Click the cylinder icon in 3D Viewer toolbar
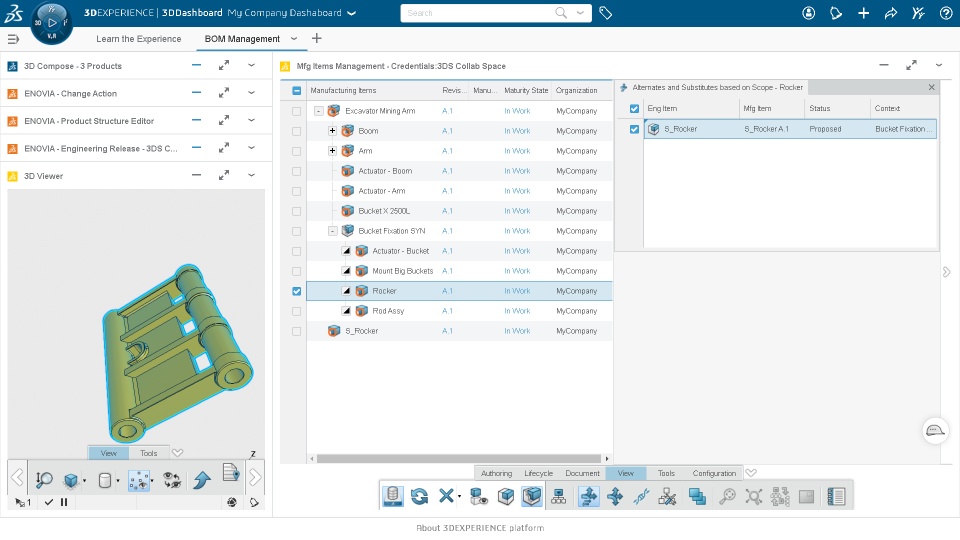This screenshot has height=540, width=960. click(105, 481)
